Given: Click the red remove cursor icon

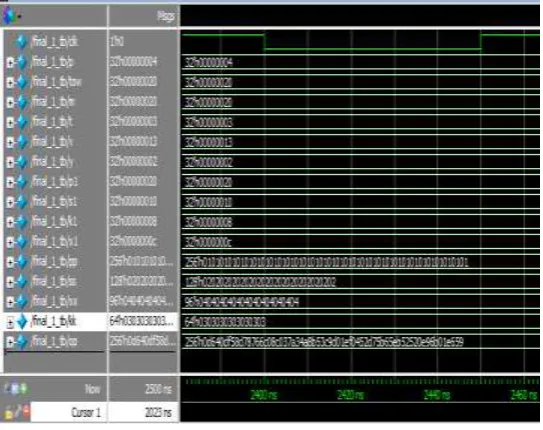Looking at the screenshot, I should (x=26, y=411).
